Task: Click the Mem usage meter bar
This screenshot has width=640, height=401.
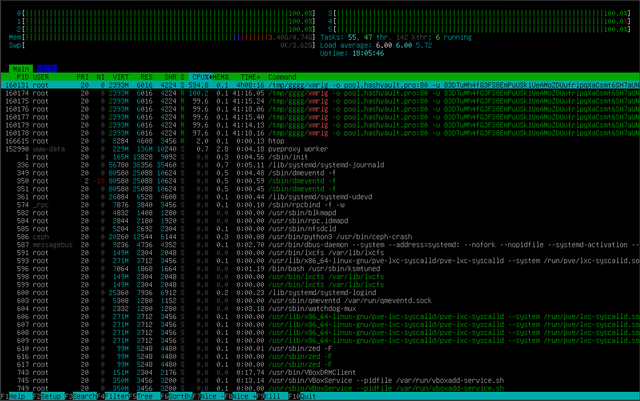Action: [162, 37]
